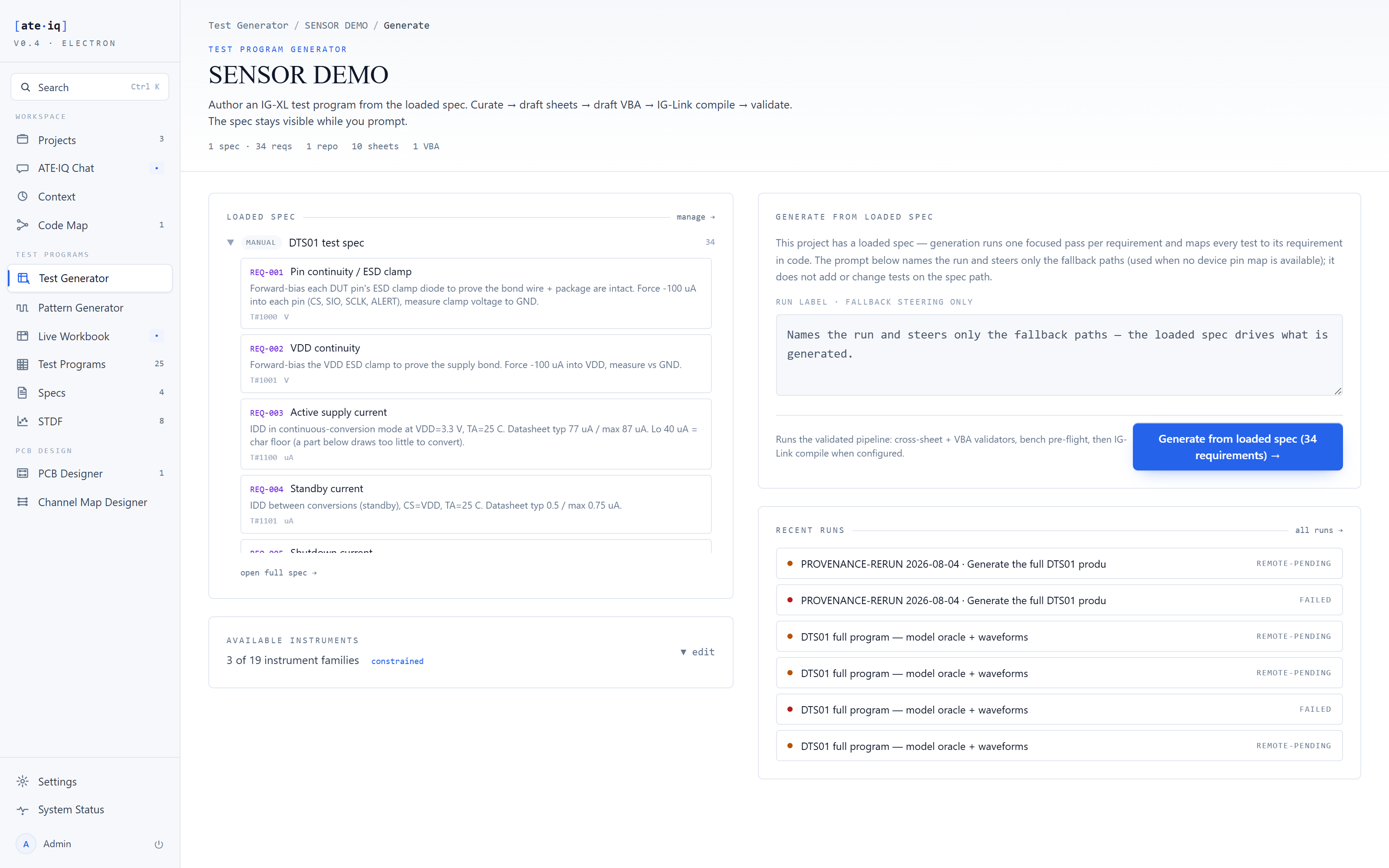Open Projects via its folder icon
This screenshot has height=868, width=1389.
click(23, 139)
